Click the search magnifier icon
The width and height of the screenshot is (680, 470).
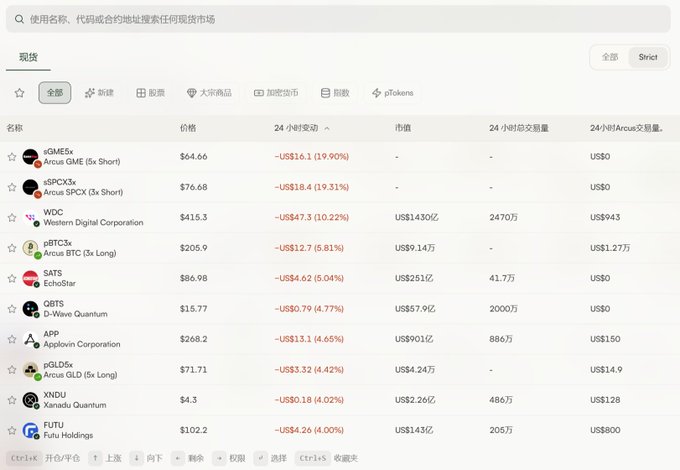[x=19, y=19]
